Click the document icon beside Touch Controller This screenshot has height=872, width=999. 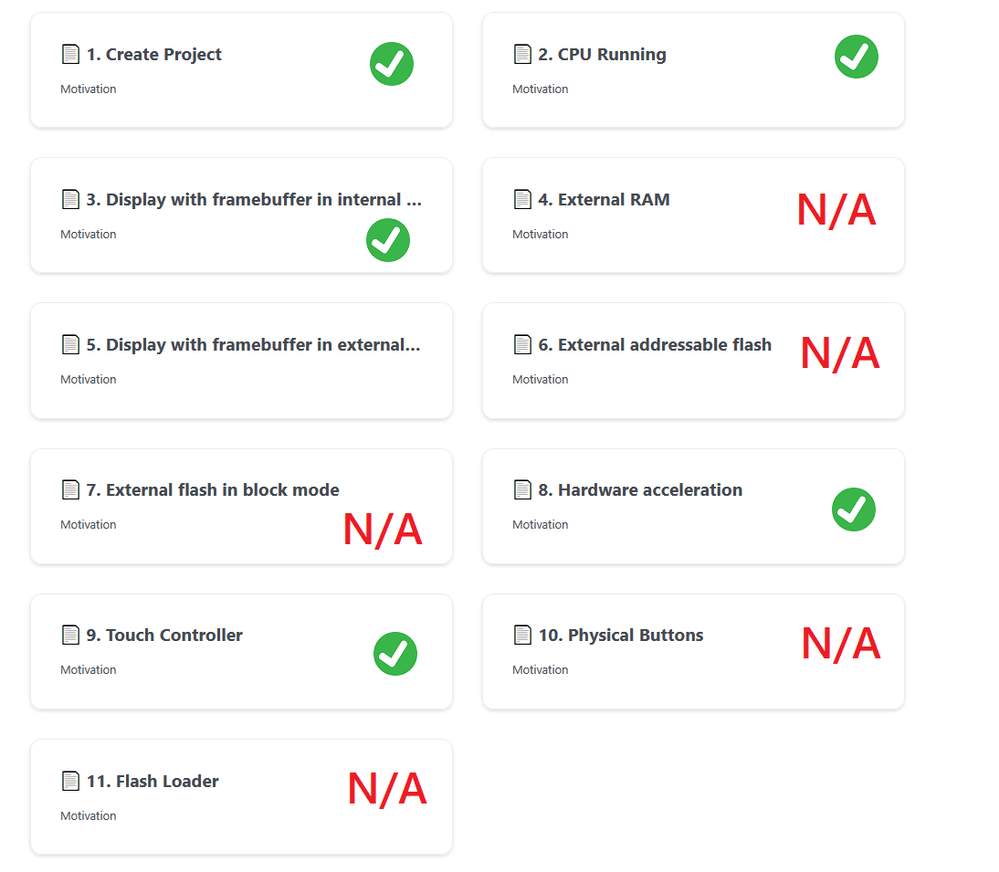point(70,635)
